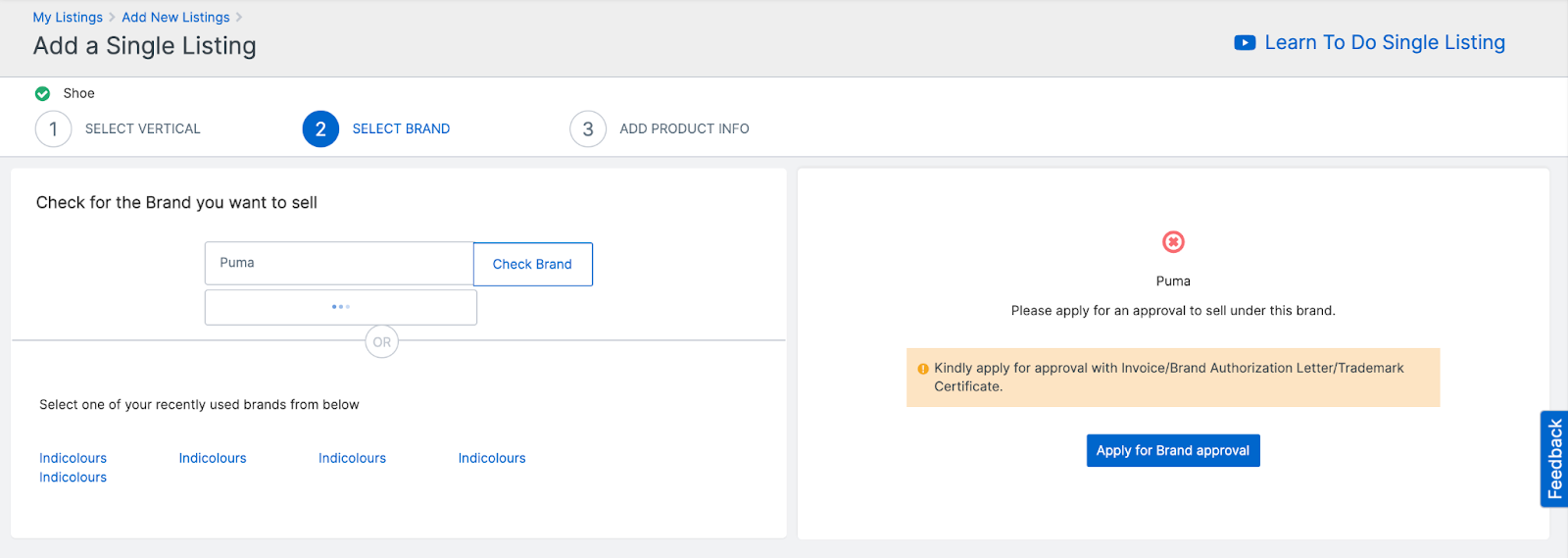Open the Select Vertical step
Image resolution: width=1568 pixels, height=558 pixels.
pyautogui.click(x=142, y=129)
